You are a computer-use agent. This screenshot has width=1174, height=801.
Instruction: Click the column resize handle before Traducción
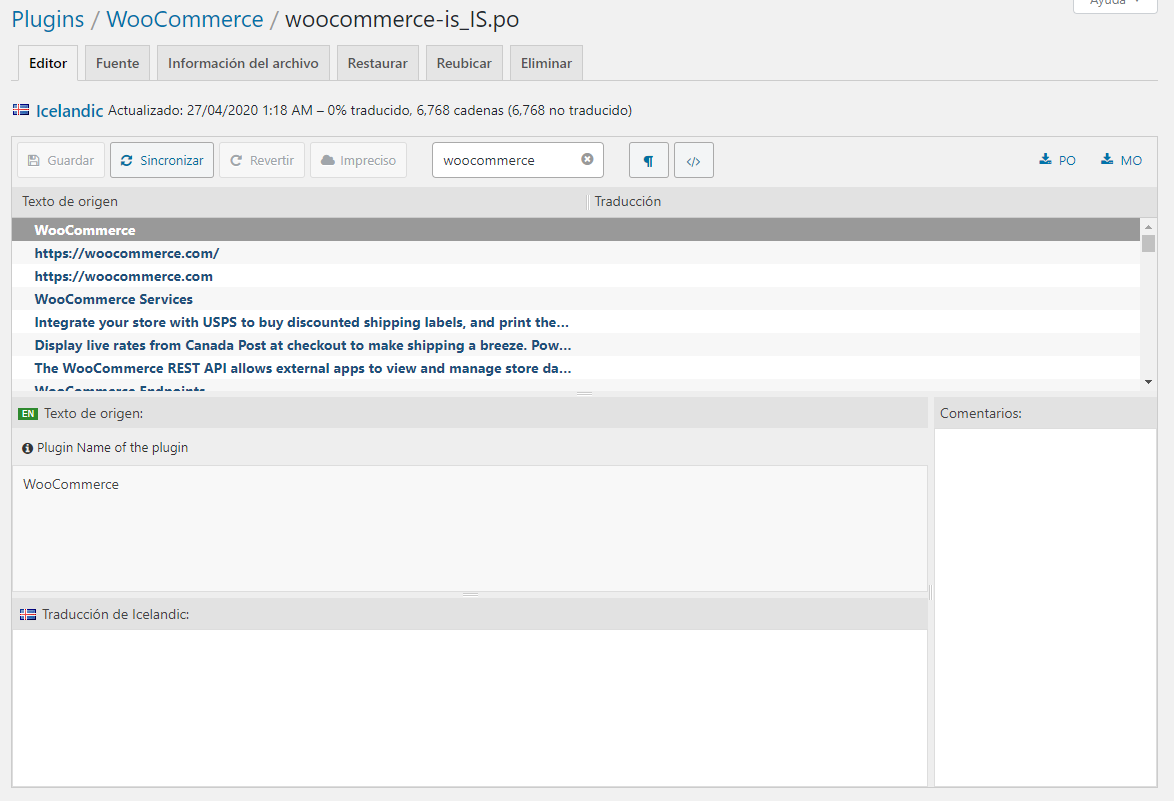tap(588, 201)
